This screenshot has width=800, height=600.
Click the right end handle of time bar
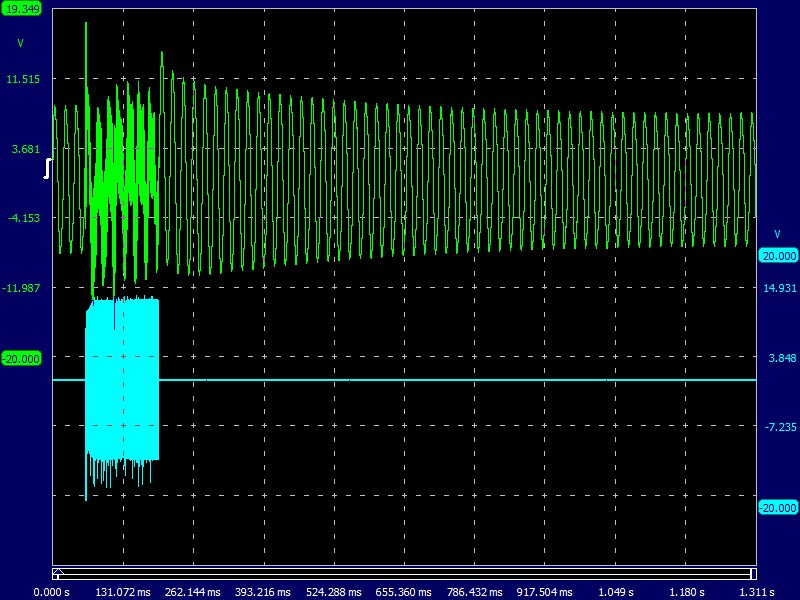pos(753,574)
